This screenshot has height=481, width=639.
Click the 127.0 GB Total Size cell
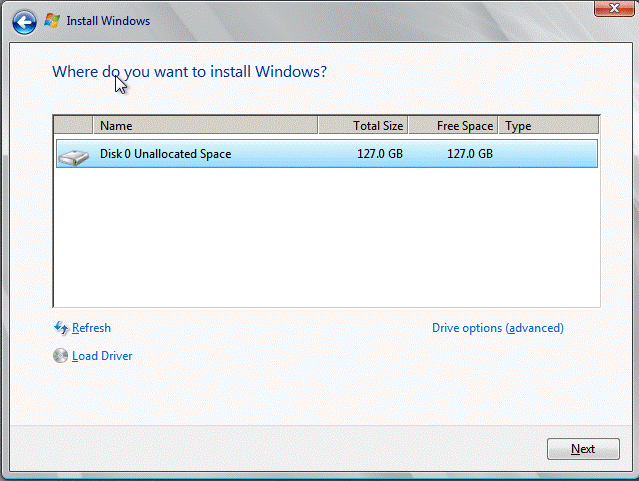tap(380, 154)
